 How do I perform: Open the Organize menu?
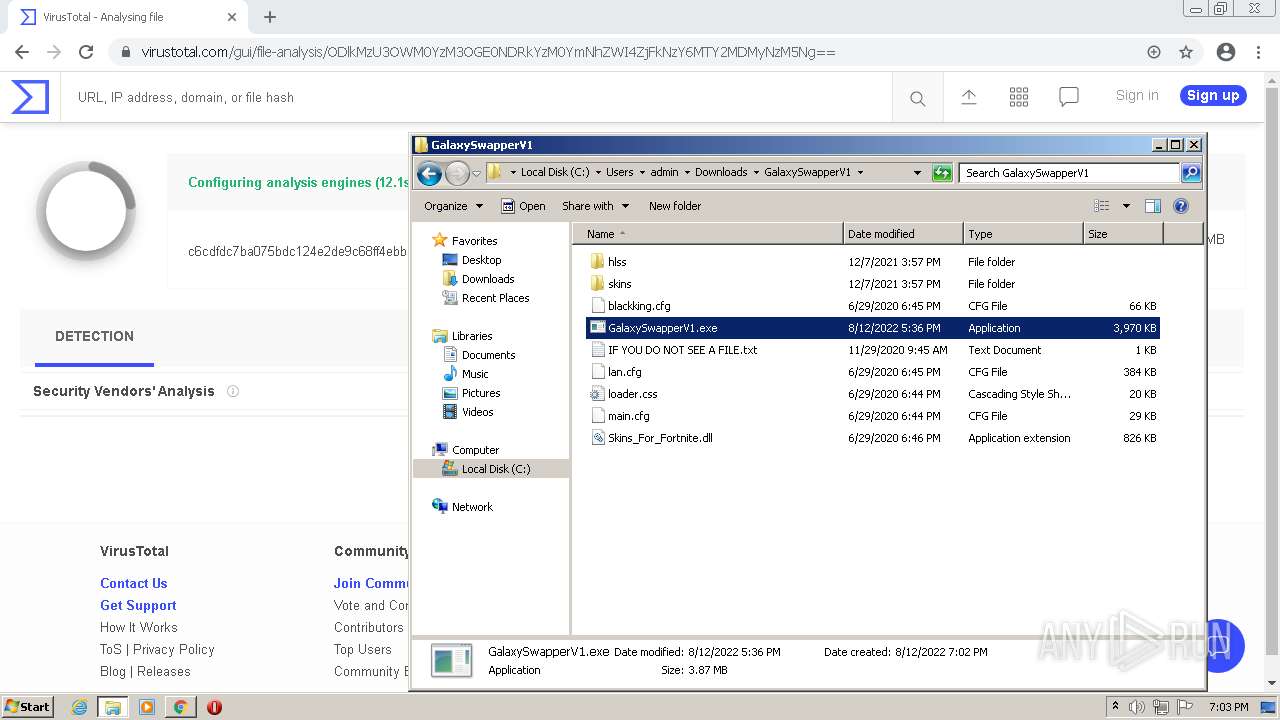click(x=453, y=206)
